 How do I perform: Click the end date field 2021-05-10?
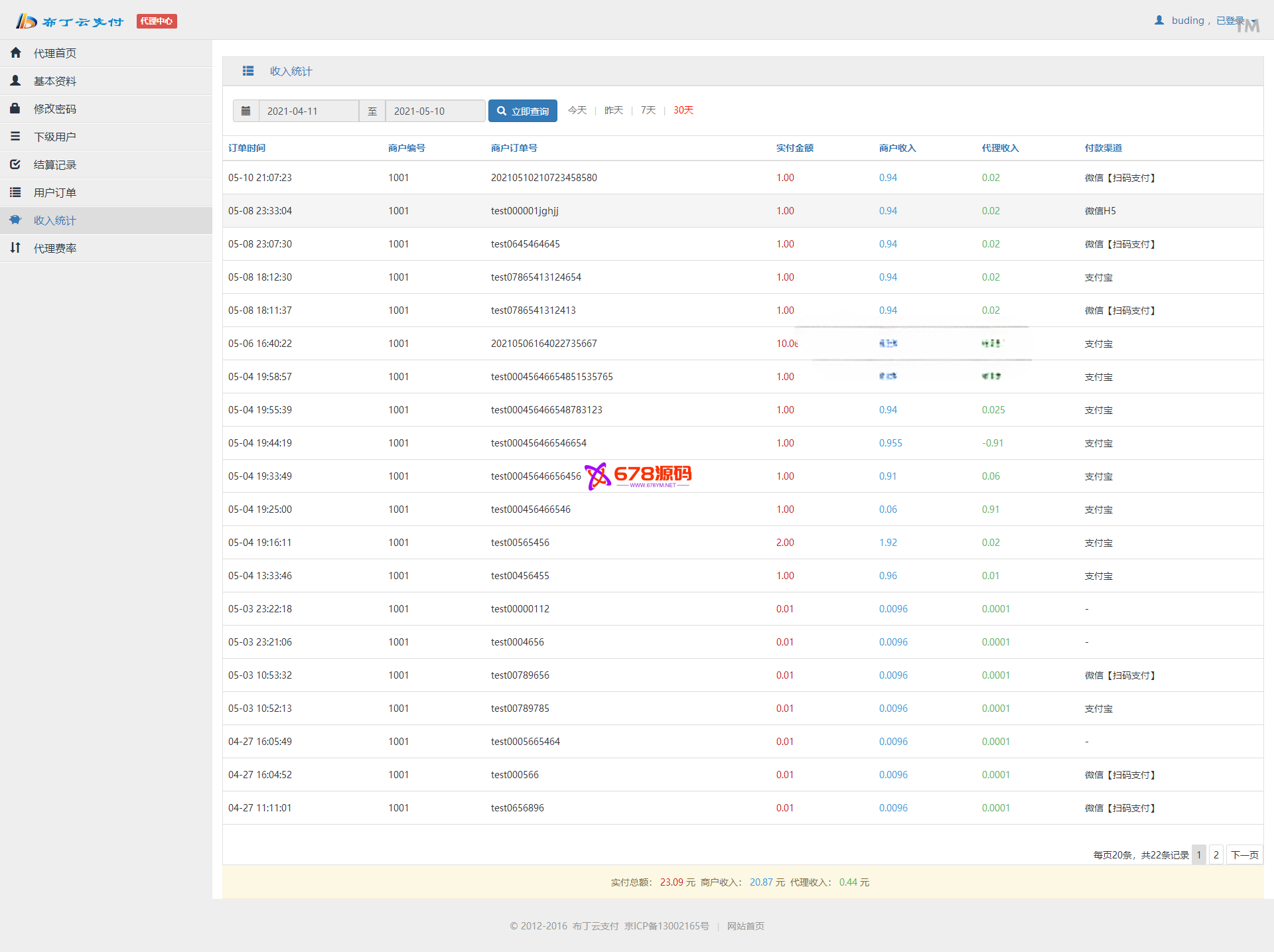pyautogui.click(x=435, y=111)
